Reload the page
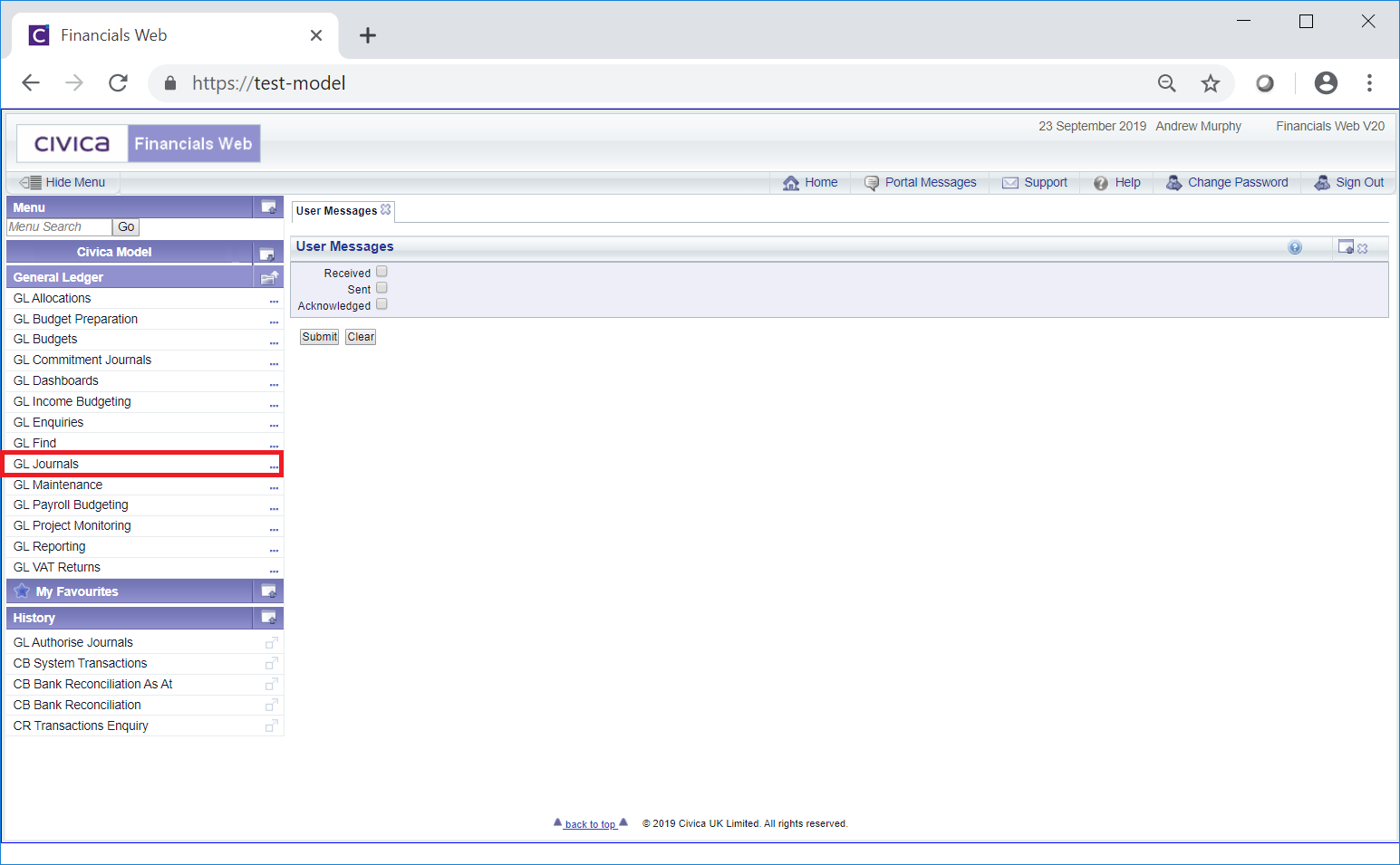Screen dimensions: 1400x865 pyautogui.click(x=118, y=83)
